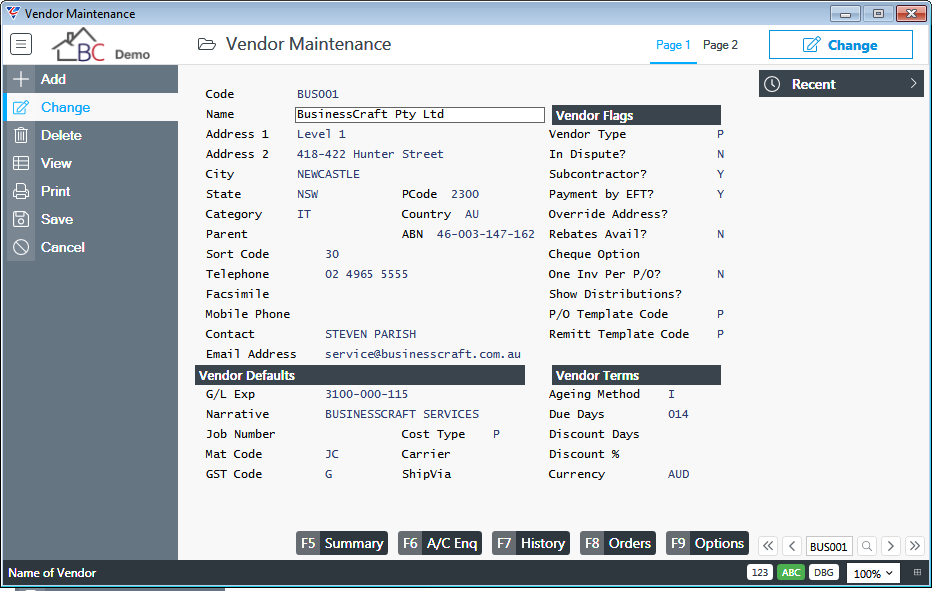The image size is (939, 591).
Task: Open the F8 Orders function
Action: click(618, 543)
